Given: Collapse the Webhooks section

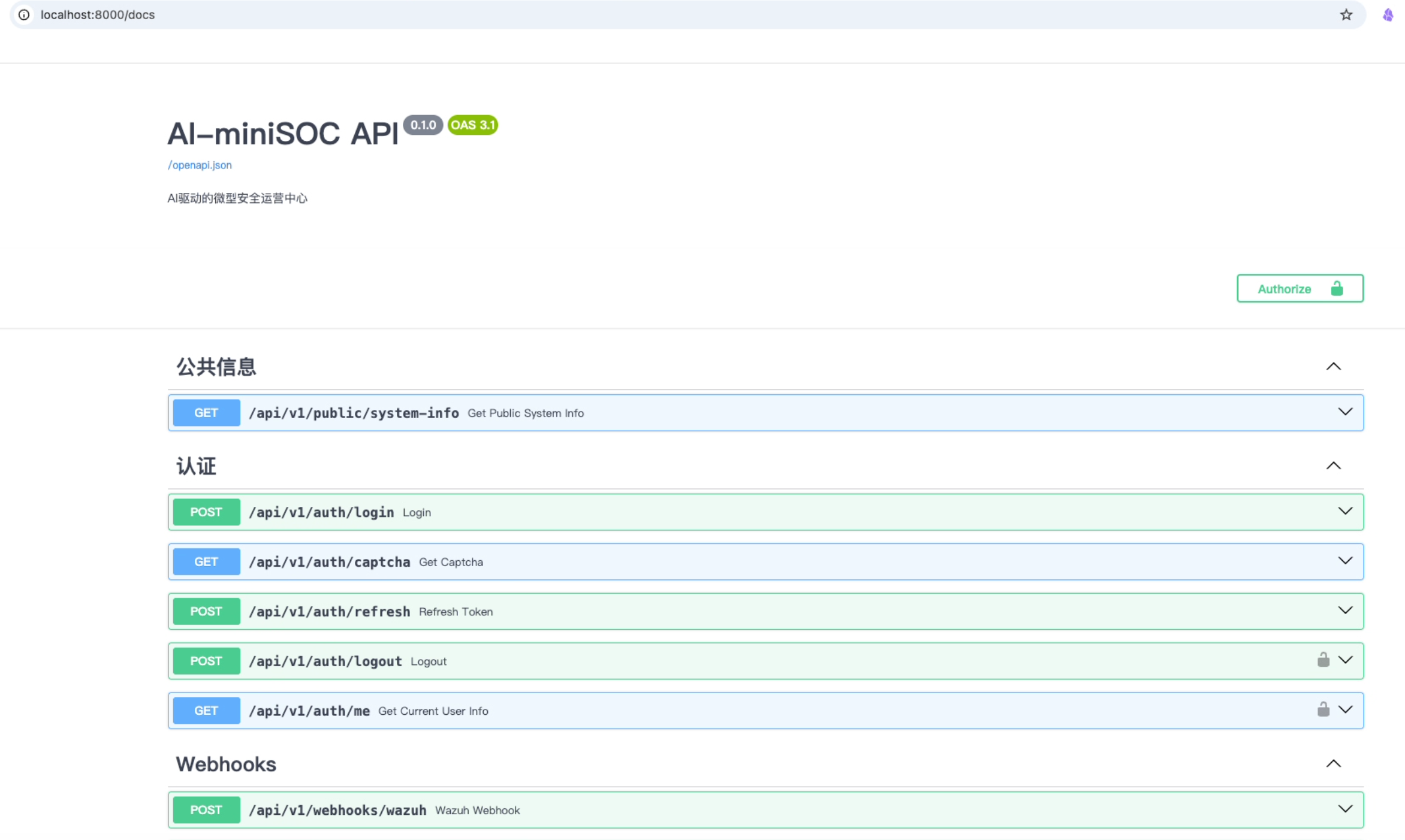Looking at the screenshot, I should point(1334,763).
